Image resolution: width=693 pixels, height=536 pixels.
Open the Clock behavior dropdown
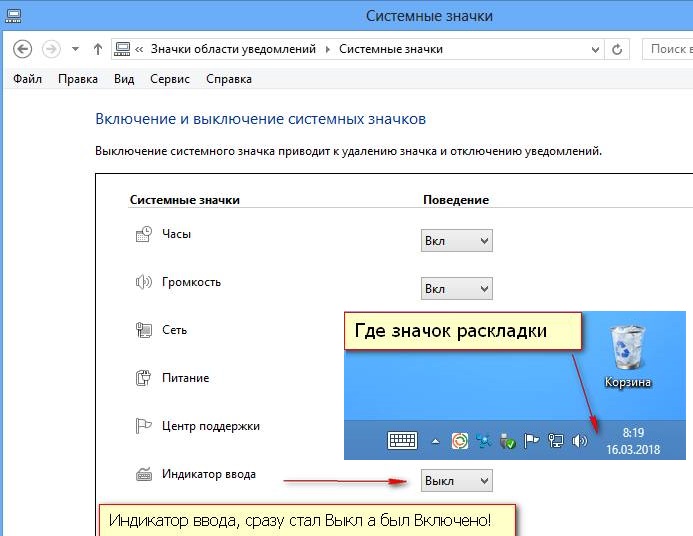[x=457, y=241]
